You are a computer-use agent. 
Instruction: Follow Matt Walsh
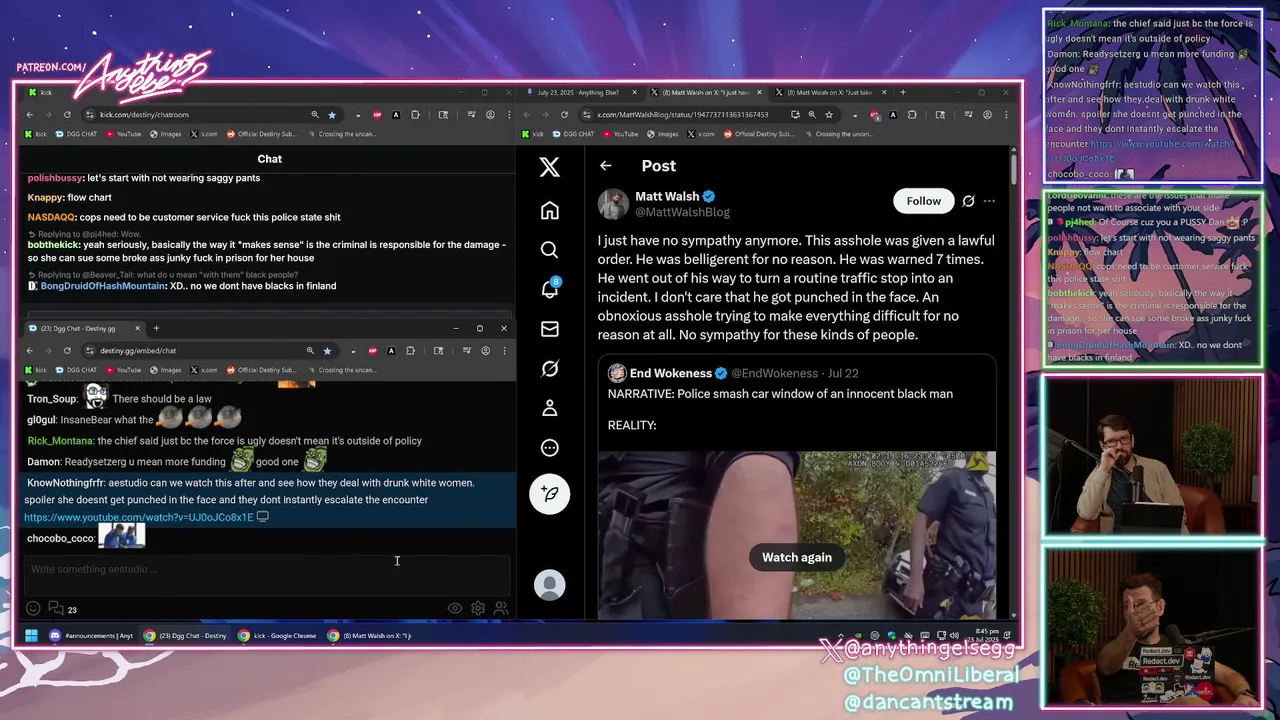click(x=923, y=201)
